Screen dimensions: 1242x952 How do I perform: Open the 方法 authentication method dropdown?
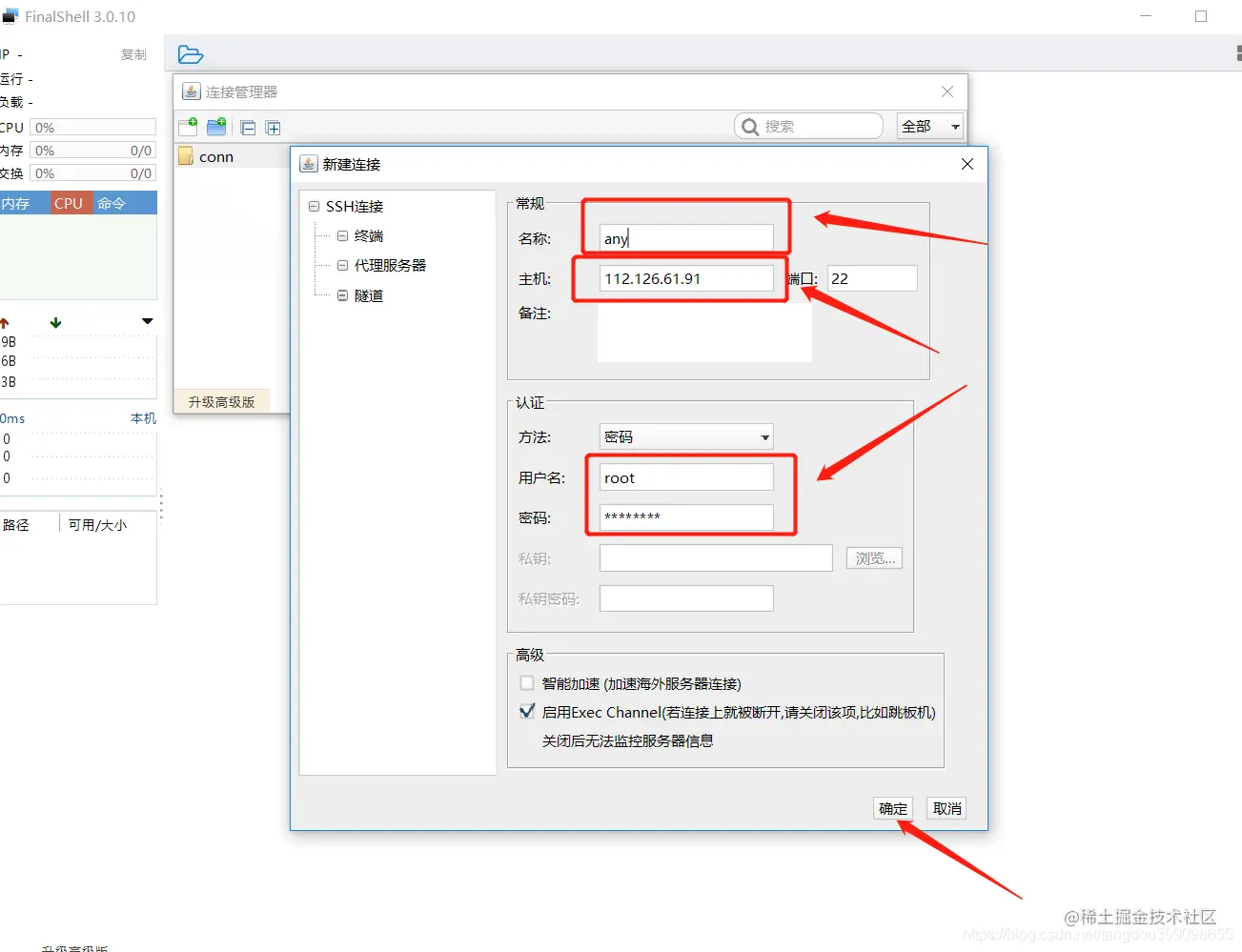tap(686, 437)
